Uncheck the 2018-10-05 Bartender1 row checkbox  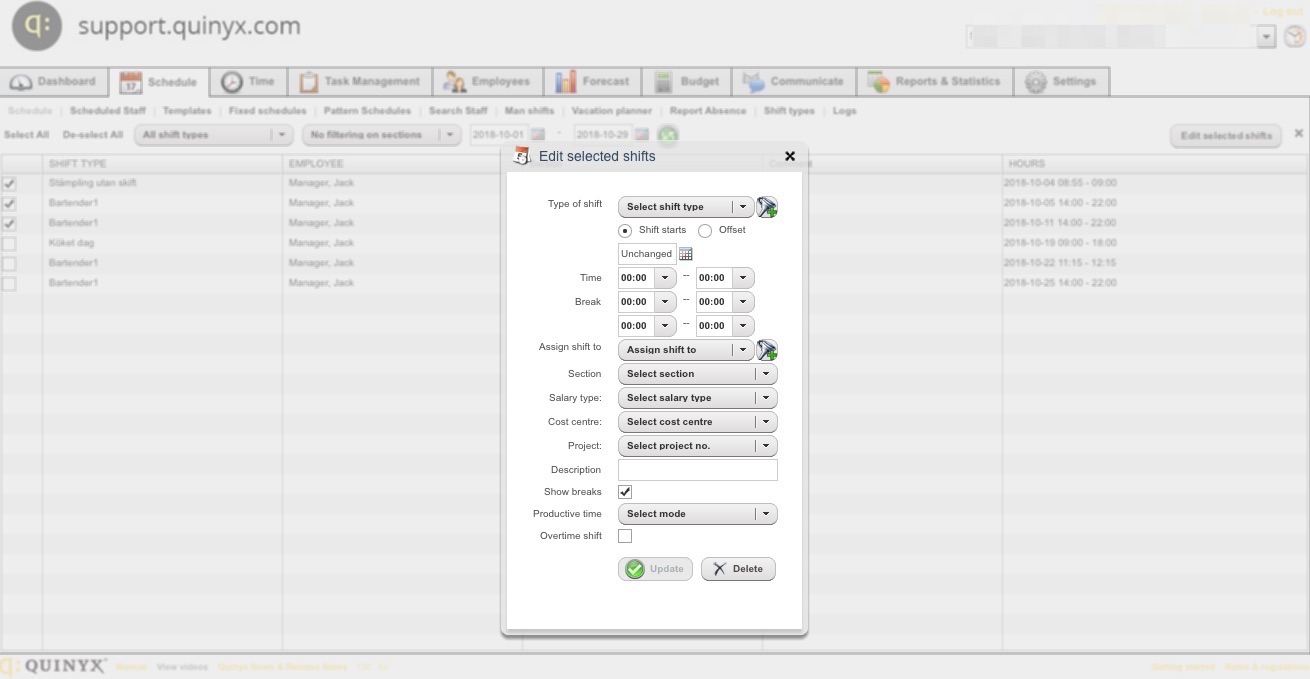point(9,204)
